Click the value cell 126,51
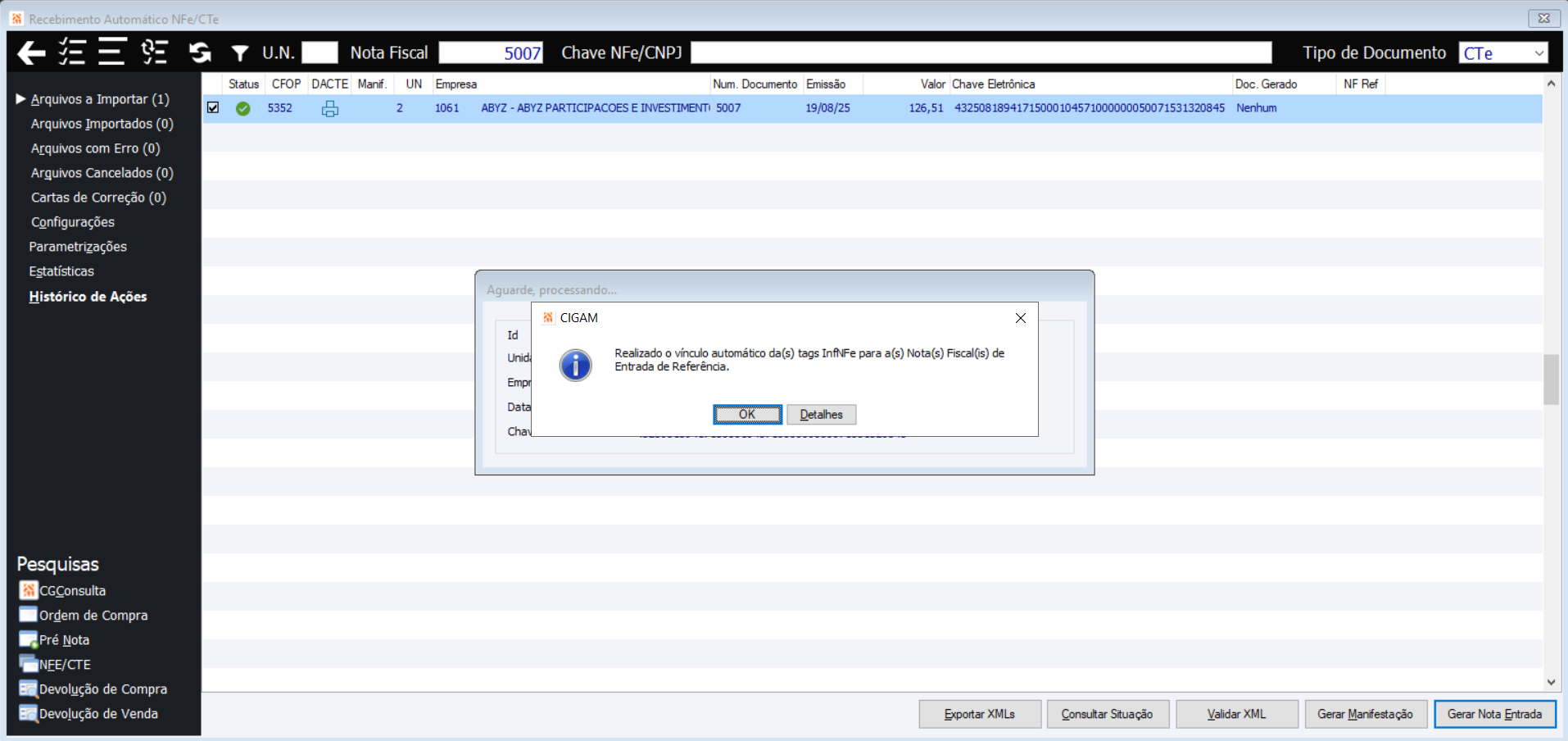Image resolution: width=1568 pixels, height=741 pixels. 926,108
